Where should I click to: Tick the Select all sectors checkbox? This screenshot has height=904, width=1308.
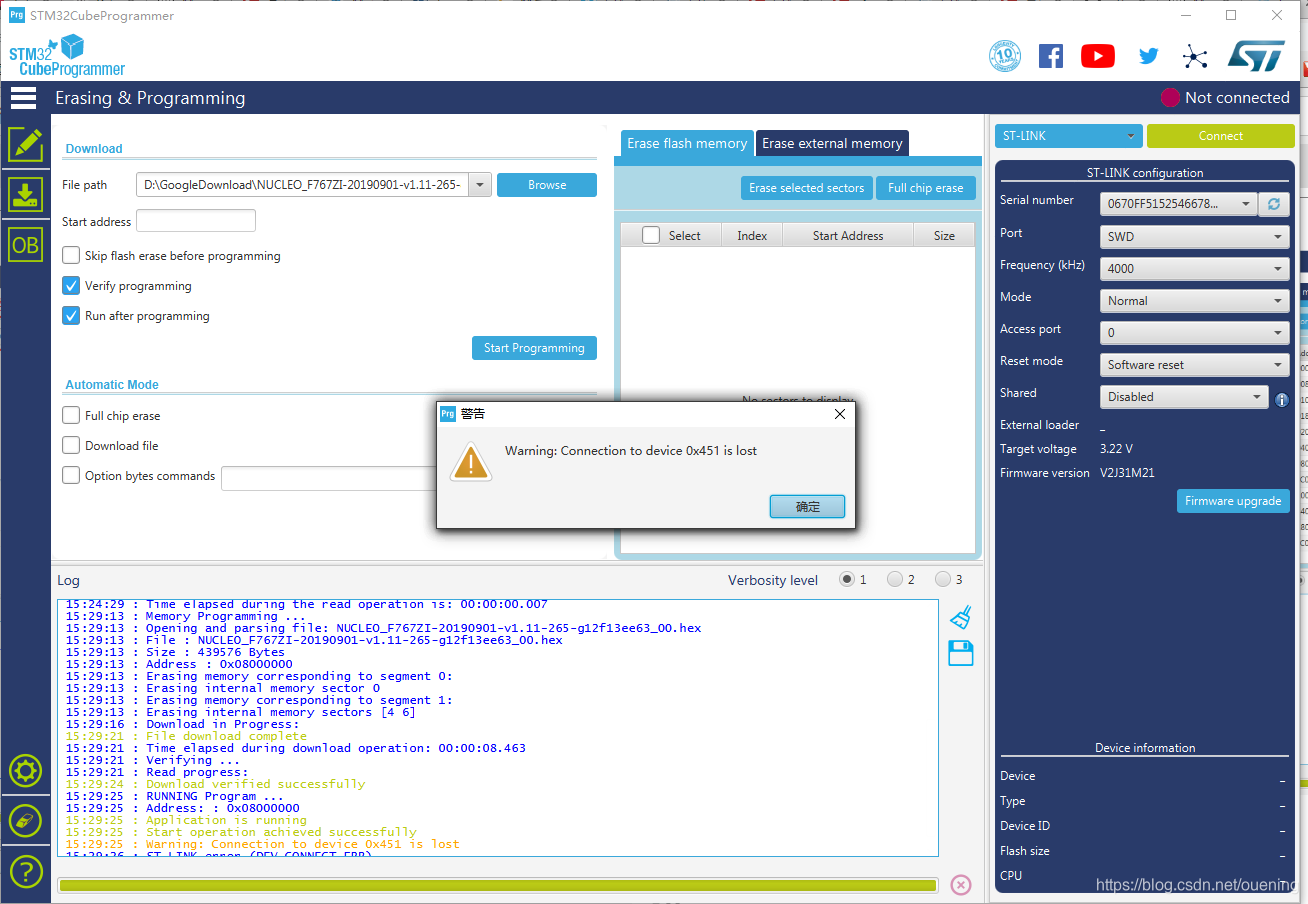point(651,235)
